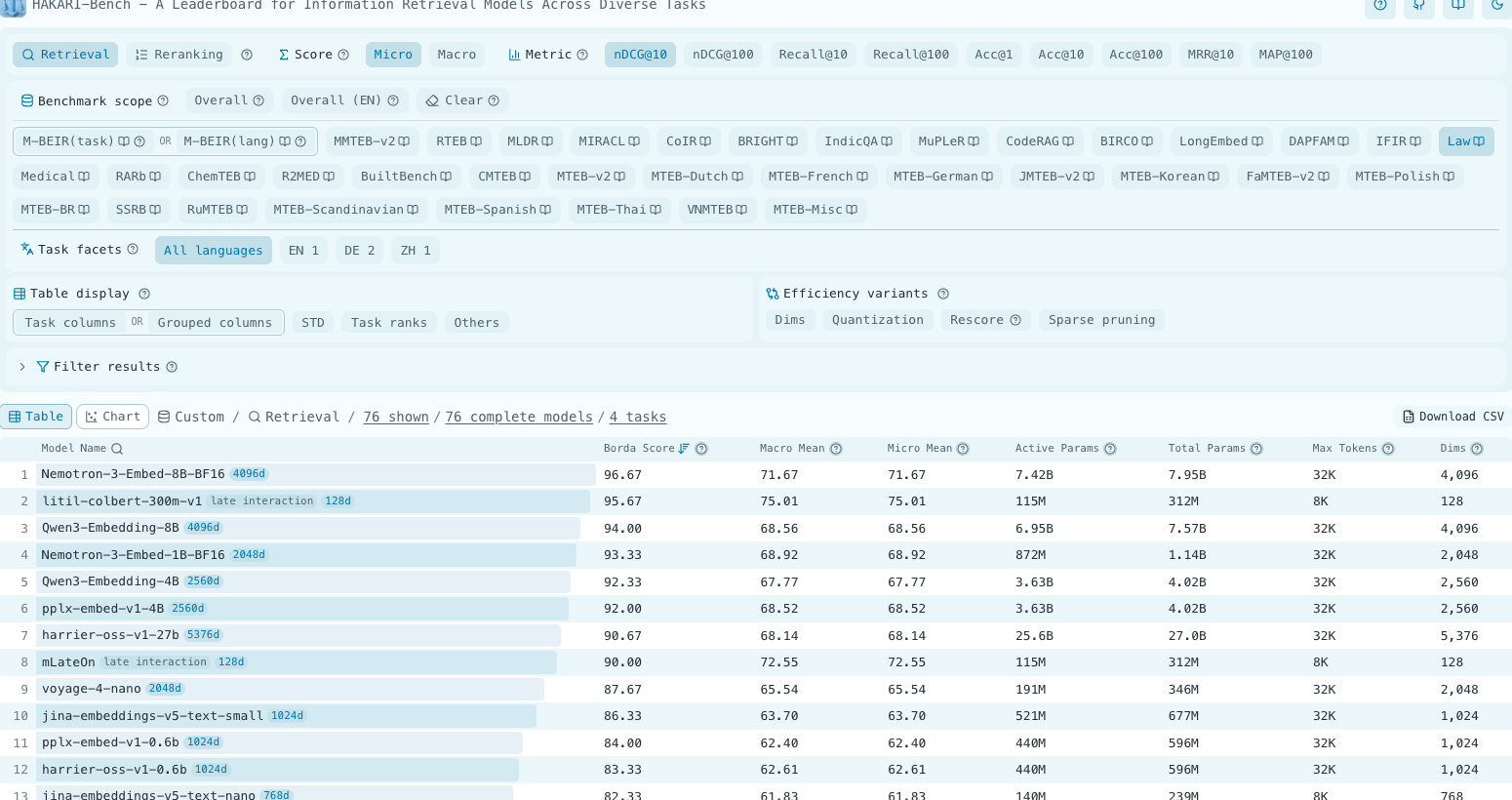This screenshot has height=800, width=1512.
Task: Open the help icon in the top header
Action: [x=1379, y=5]
